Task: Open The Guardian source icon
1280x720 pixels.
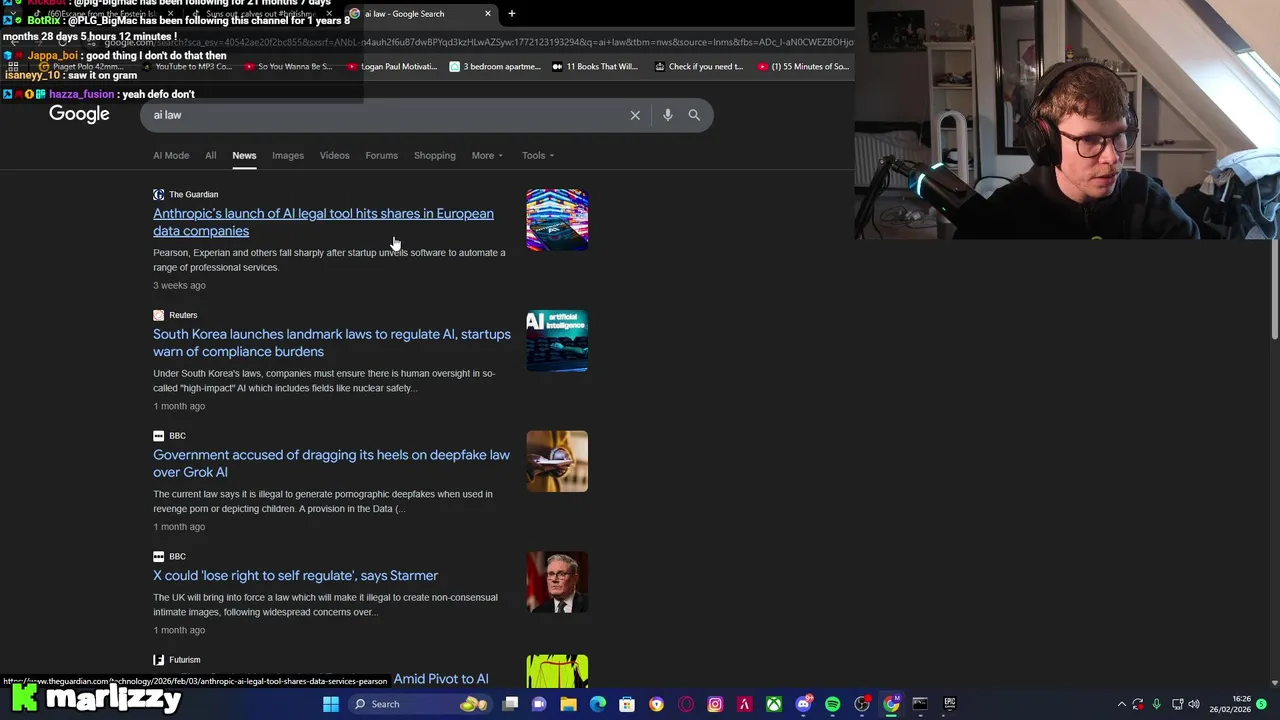Action: pos(158,194)
